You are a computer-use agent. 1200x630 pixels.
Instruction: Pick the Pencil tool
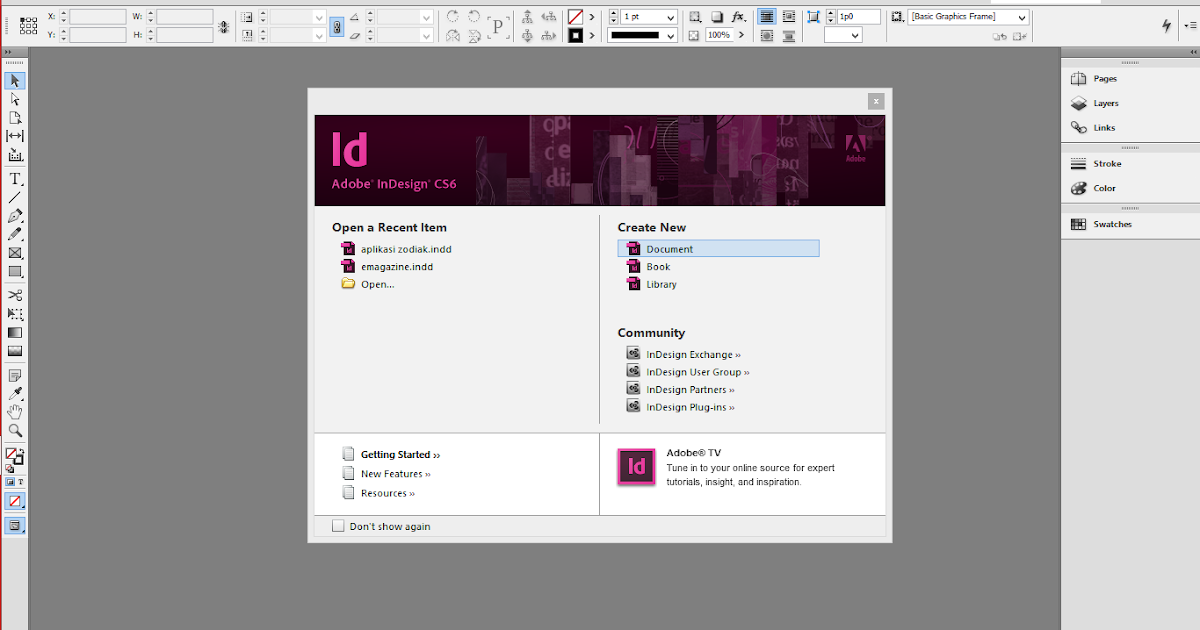tap(15, 234)
